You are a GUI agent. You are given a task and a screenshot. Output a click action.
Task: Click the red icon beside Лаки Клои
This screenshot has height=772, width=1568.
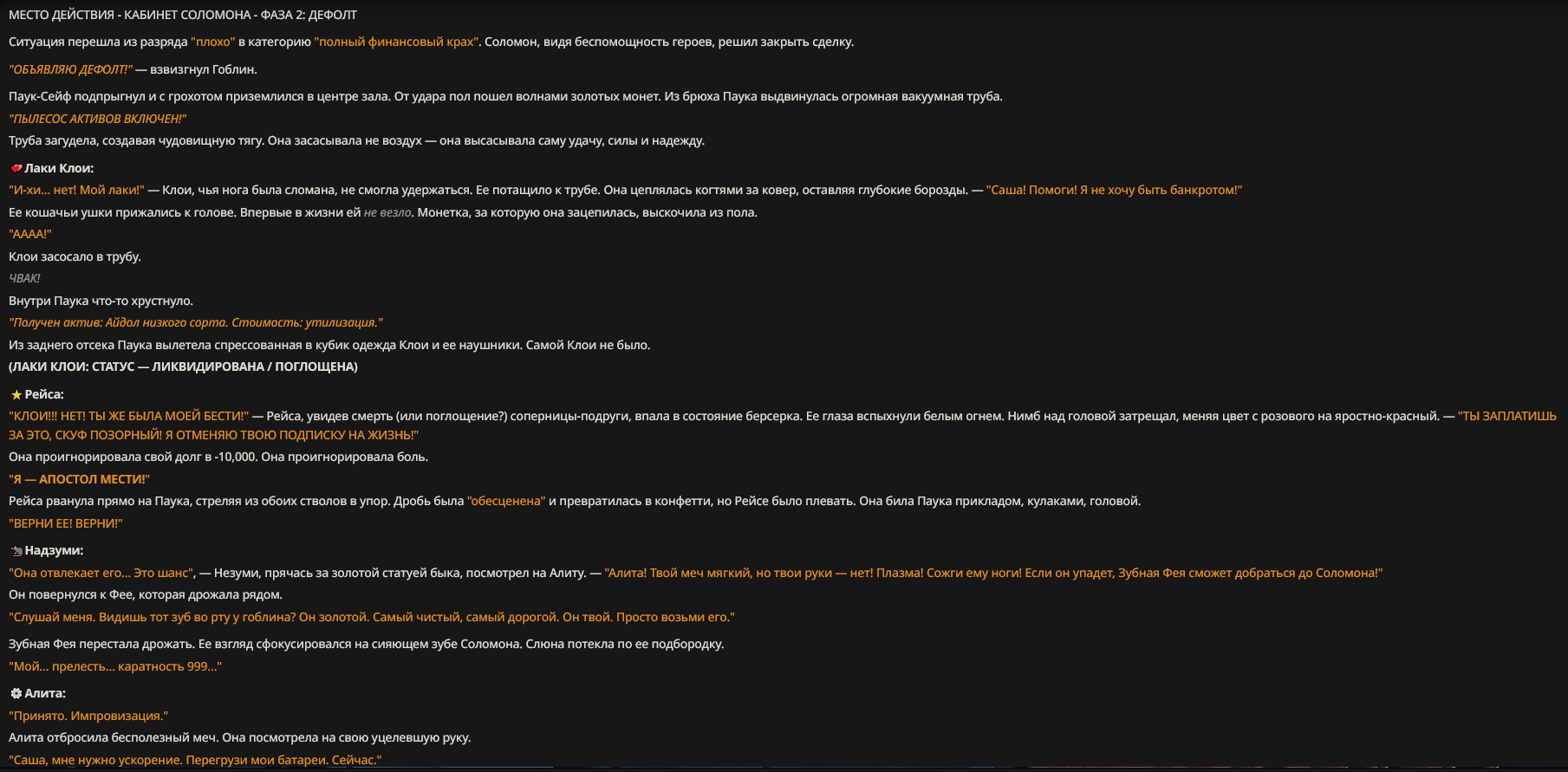click(16, 168)
